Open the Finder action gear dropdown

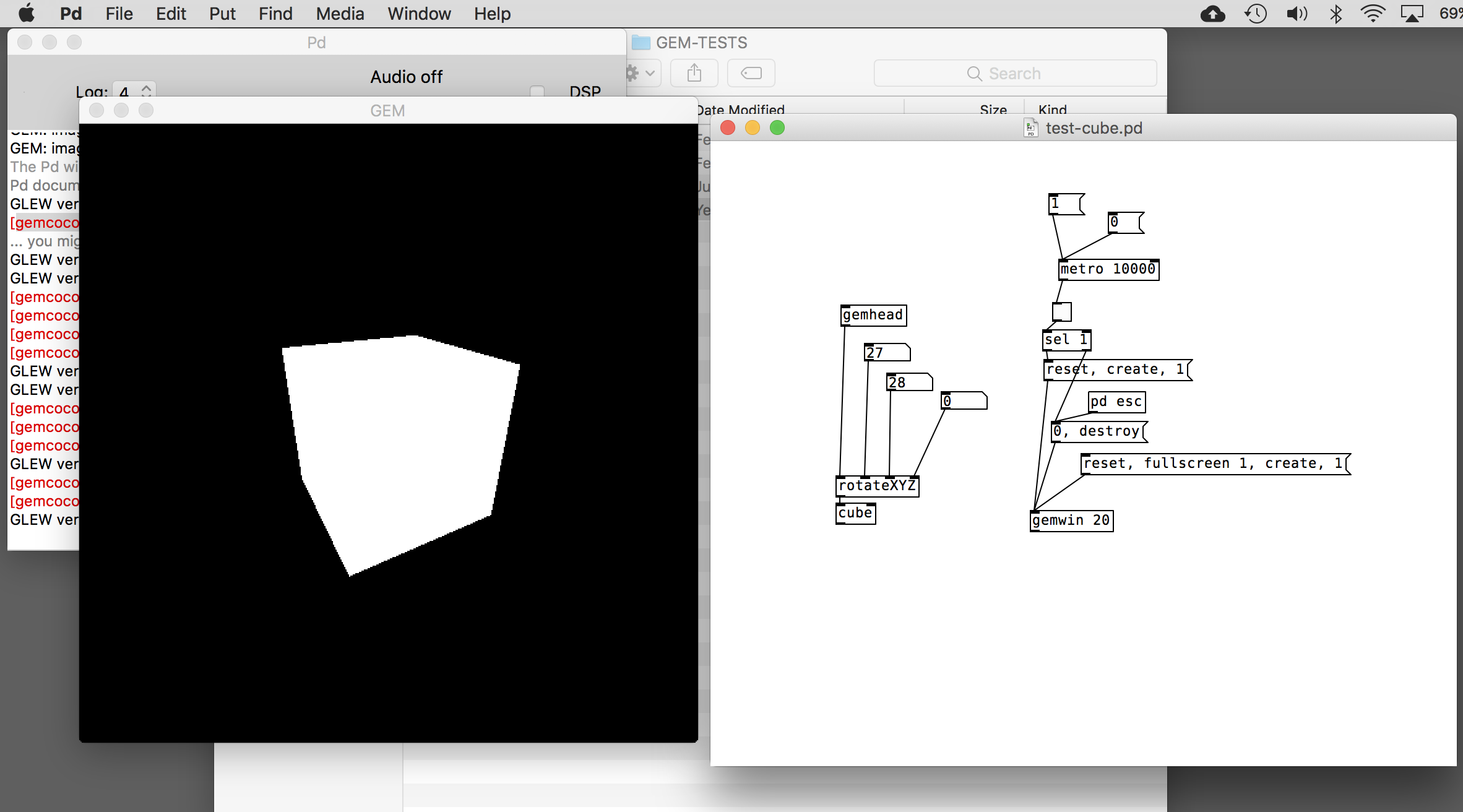(x=642, y=73)
